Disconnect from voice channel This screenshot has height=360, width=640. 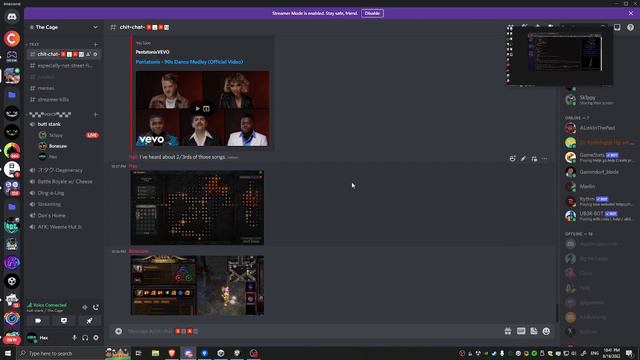coord(96,307)
